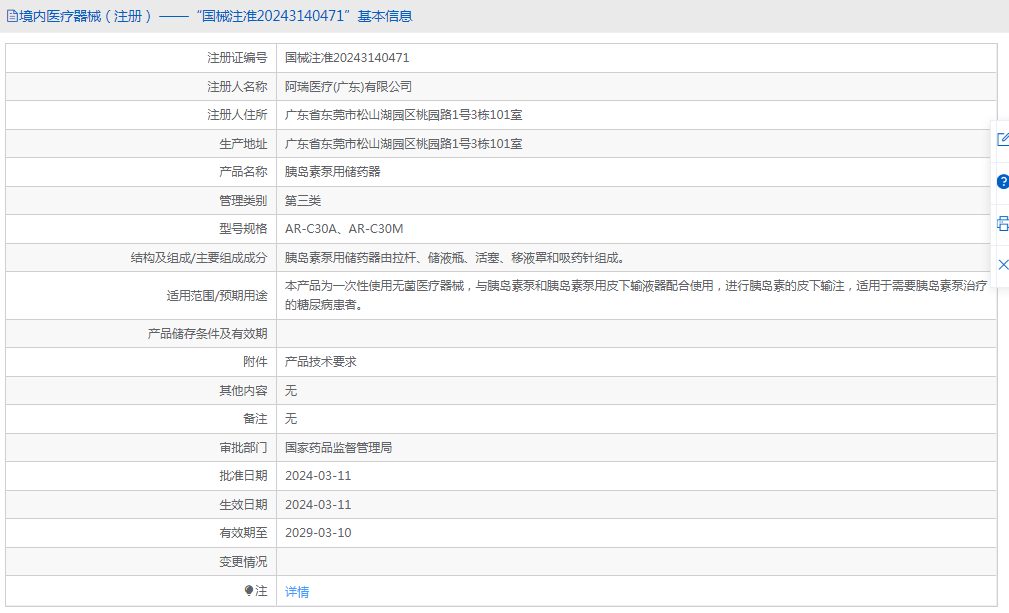Click the 审批部门 label
This screenshot has height=613, width=1009.
click(x=243, y=448)
